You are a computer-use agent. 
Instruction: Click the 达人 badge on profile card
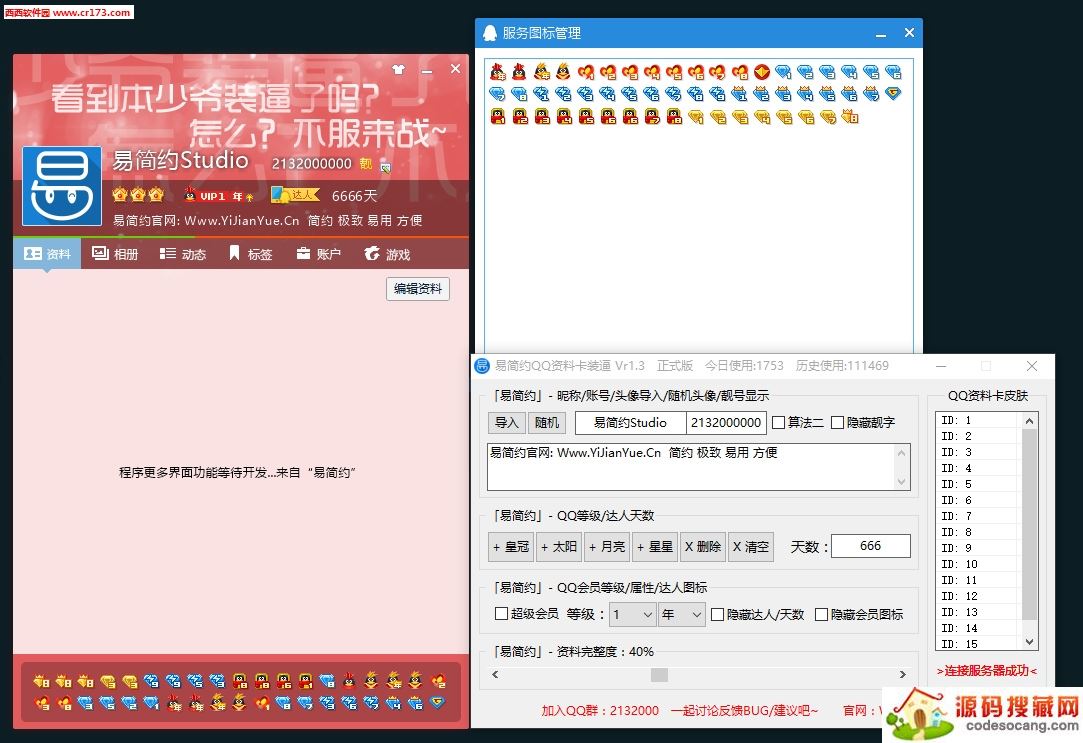pos(294,195)
